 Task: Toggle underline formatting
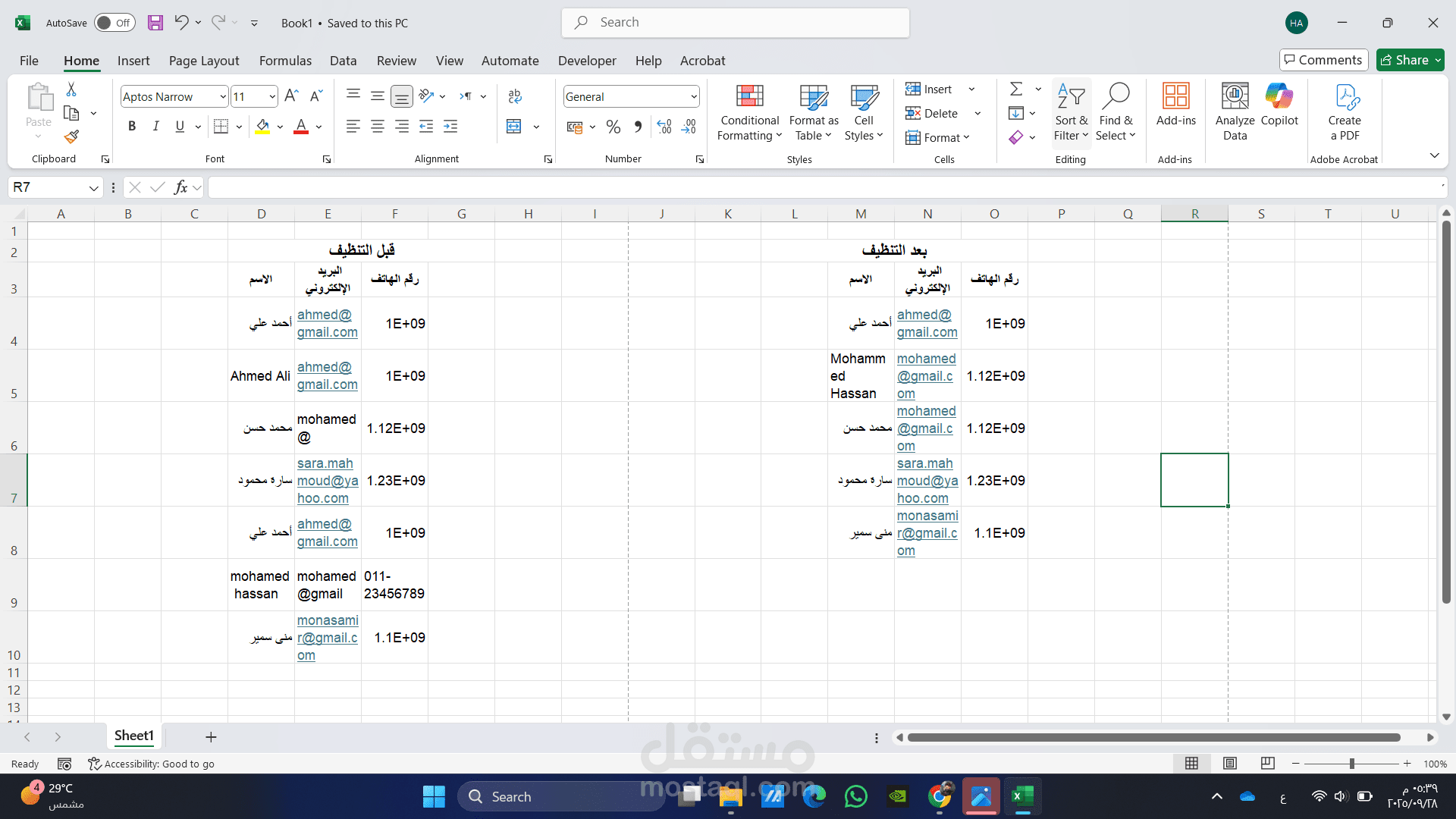point(179,126)
